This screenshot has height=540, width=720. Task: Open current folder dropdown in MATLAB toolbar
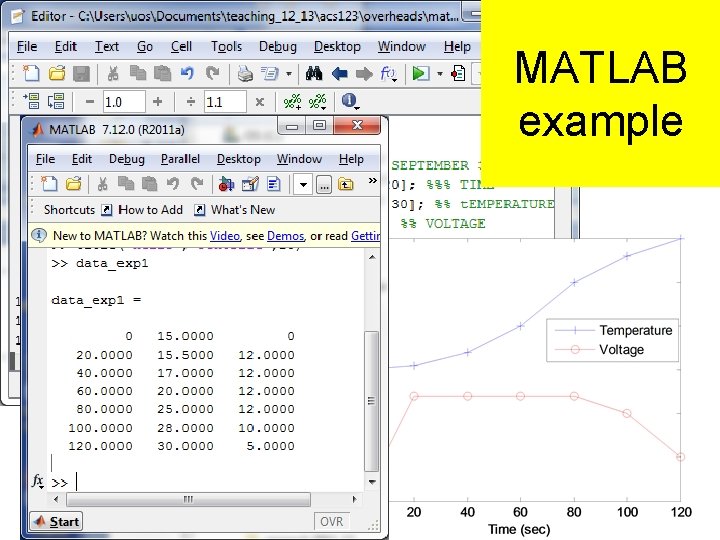[303, 185]
